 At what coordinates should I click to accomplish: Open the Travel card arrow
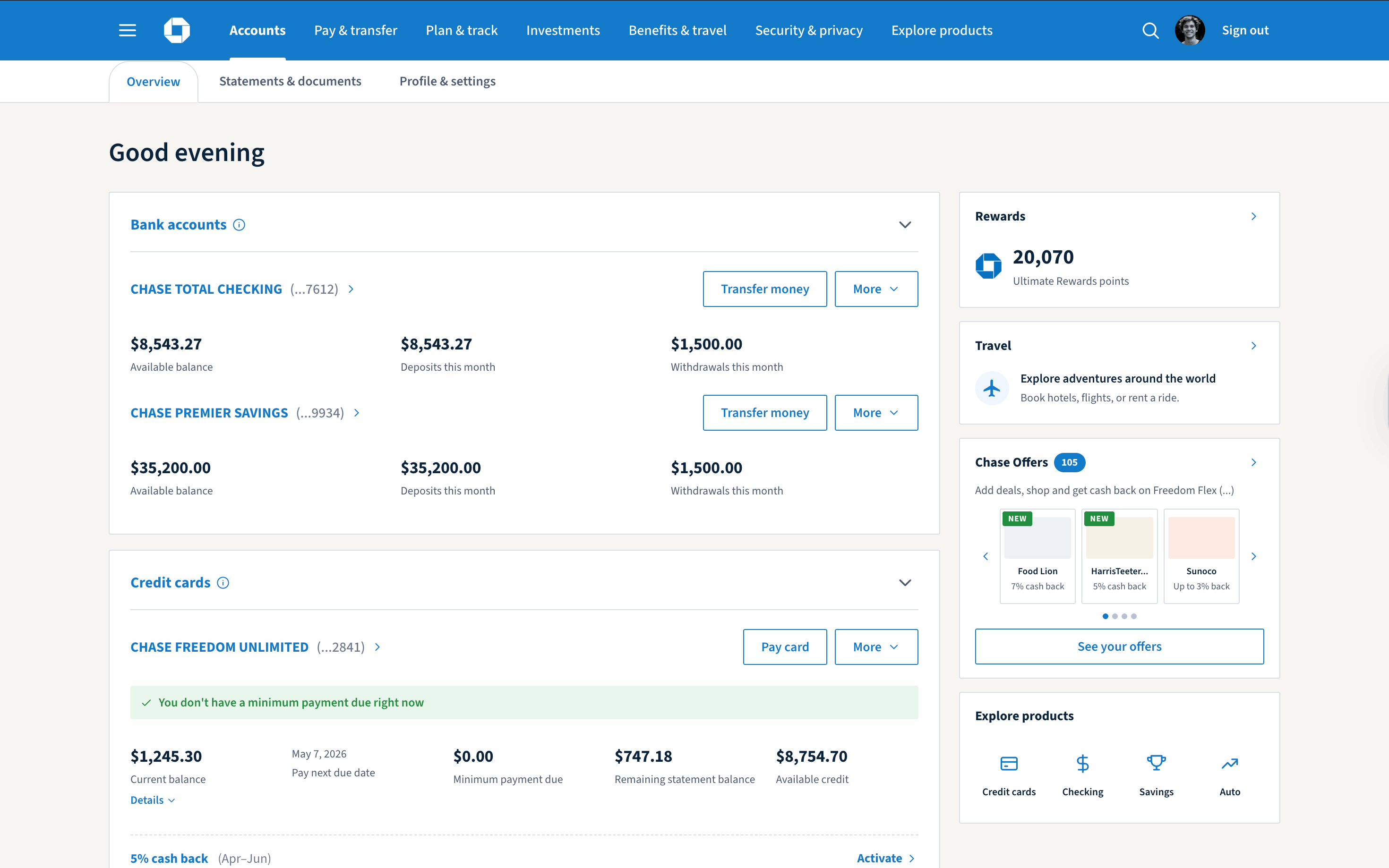coord(1253,346)
